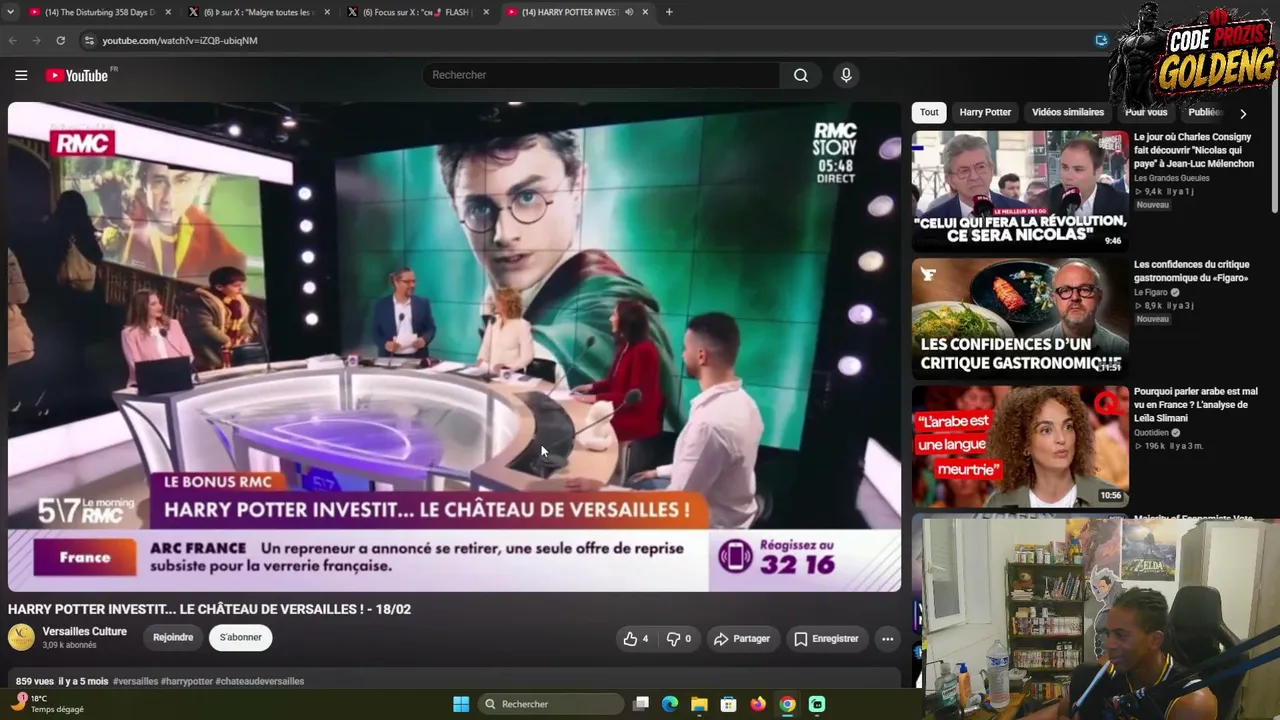Select the Tout filter chip

(929, 112)
